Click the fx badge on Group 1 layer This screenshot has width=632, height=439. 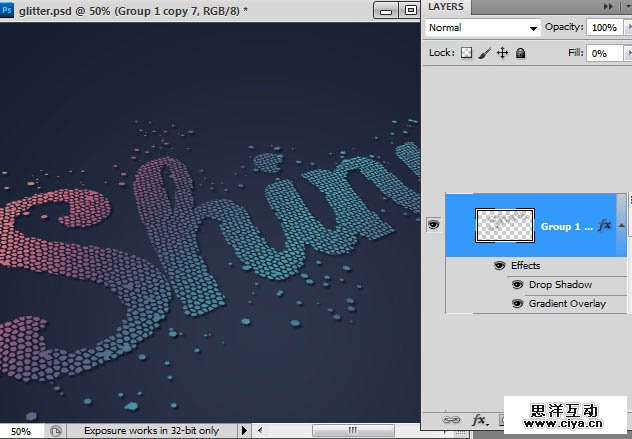click(x=605, y=226)
